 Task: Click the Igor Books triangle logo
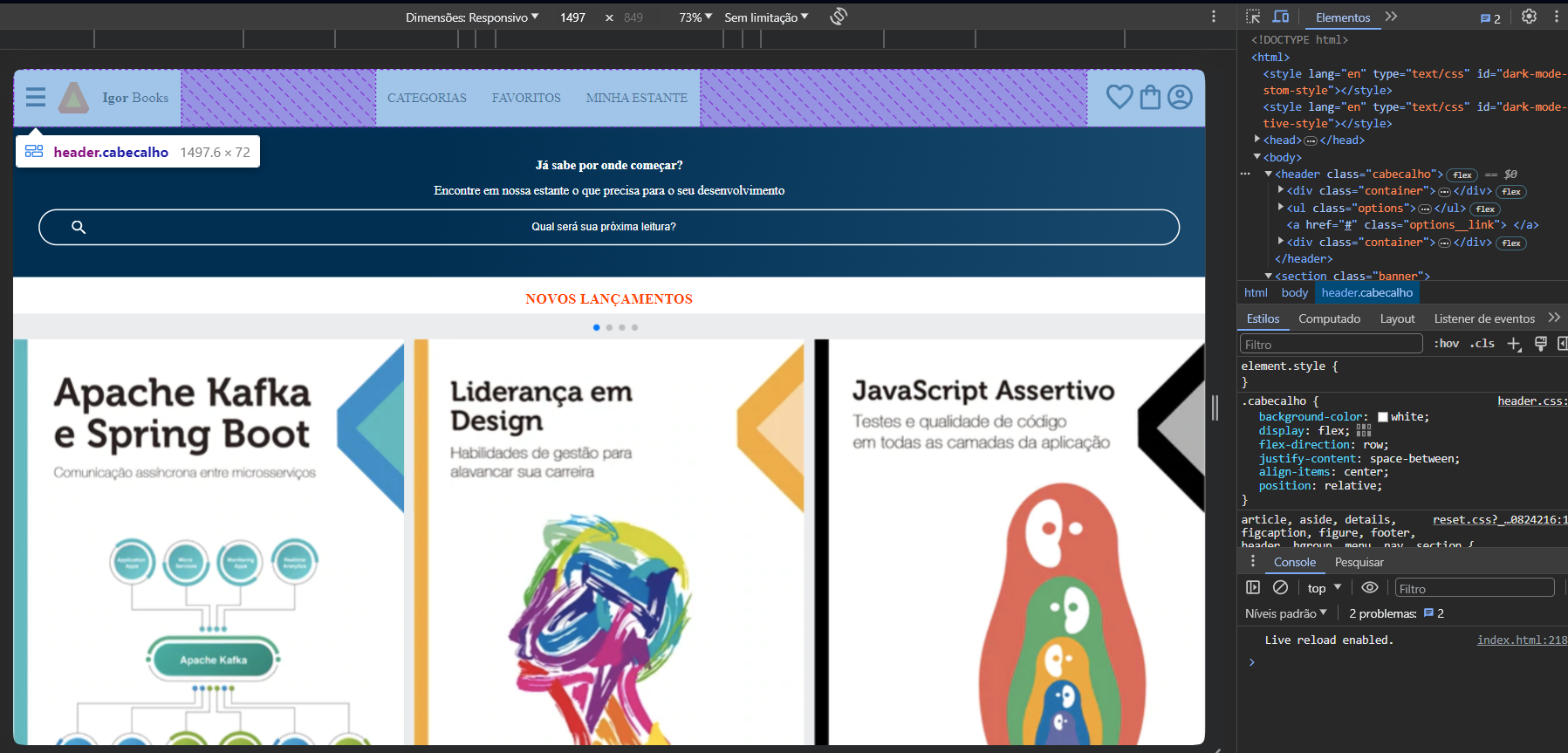click(x=73, y=98)
